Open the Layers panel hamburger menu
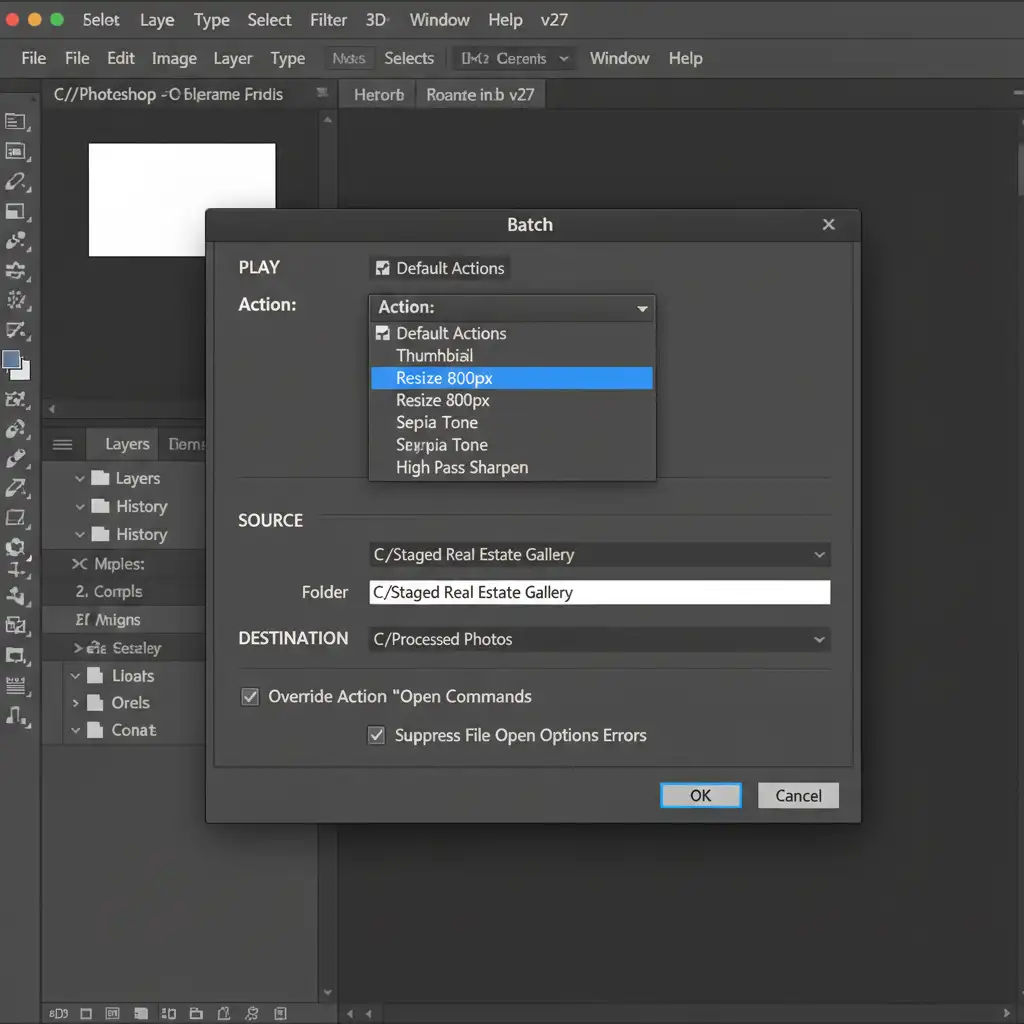This screenshot has width=1024, height=1024. [x=62, y=445]
